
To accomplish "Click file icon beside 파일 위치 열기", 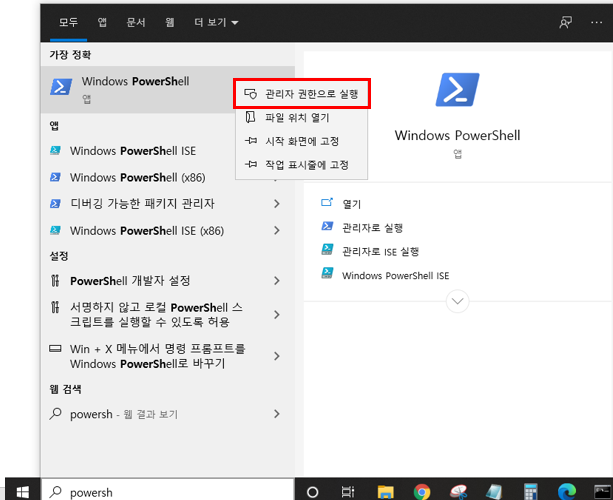I will pyautogui.click(x=250, y=117).
